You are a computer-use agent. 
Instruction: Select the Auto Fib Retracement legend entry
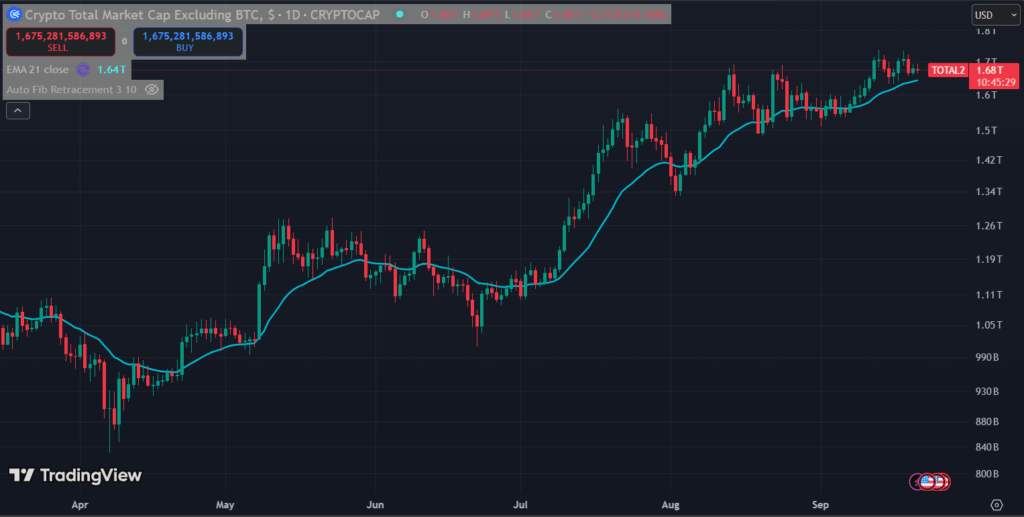pyautogui.click(x=71, y=89)
